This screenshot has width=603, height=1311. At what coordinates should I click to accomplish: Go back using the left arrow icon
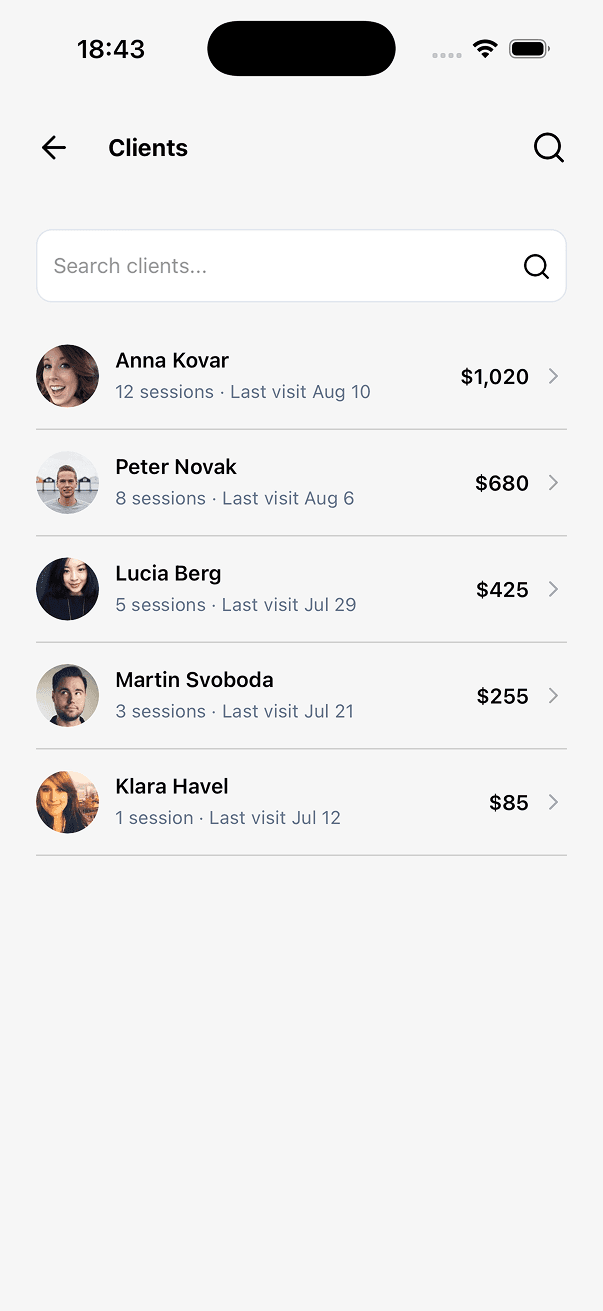54,148
